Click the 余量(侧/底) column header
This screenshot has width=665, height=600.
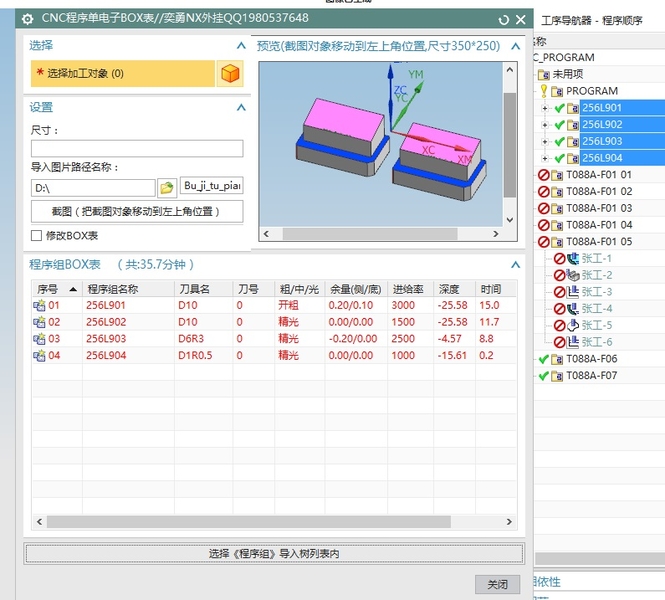pyautogui.click(x=356, y=289)
